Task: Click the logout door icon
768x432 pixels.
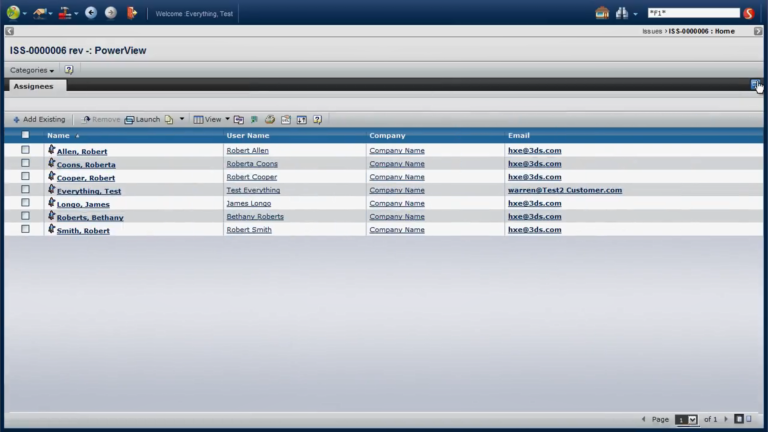Action: (x=131, y=13)
